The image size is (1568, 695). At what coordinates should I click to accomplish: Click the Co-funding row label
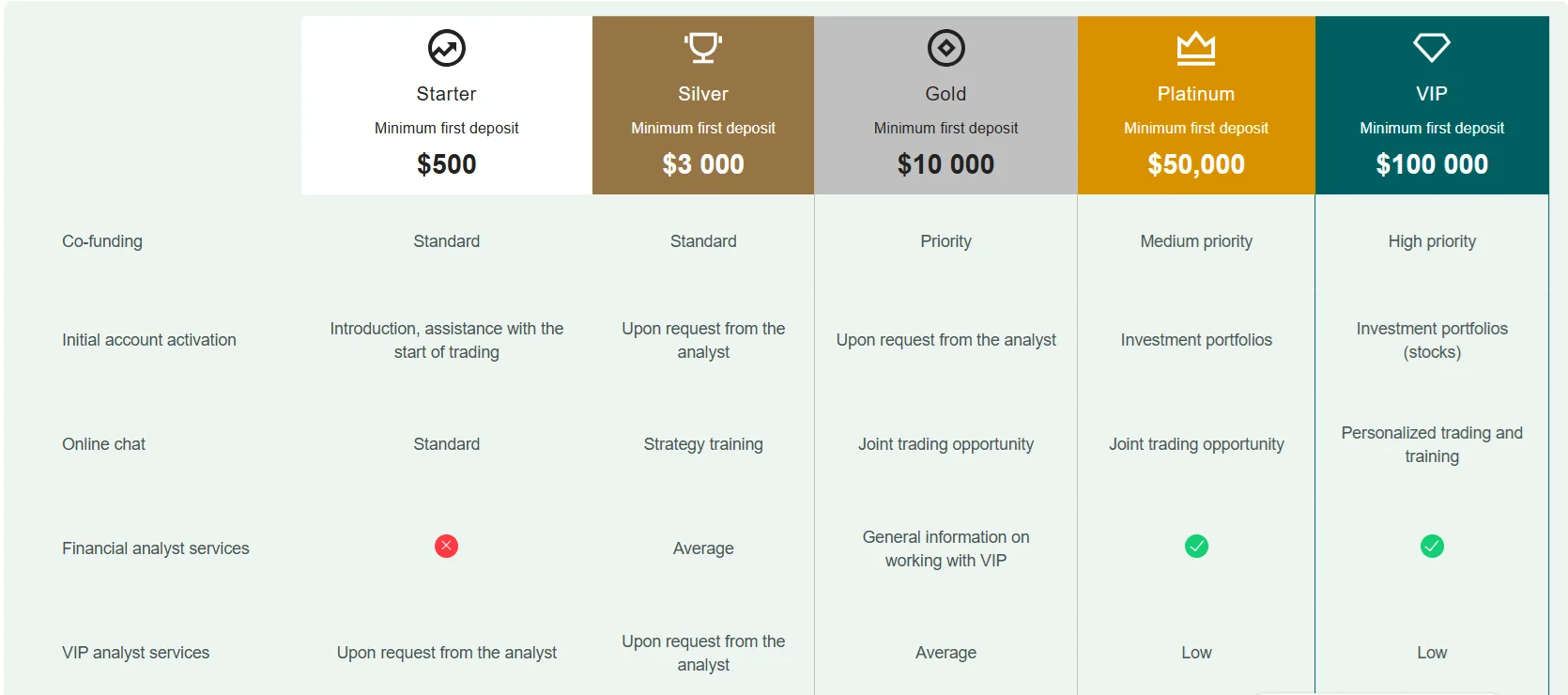[102, 241]
